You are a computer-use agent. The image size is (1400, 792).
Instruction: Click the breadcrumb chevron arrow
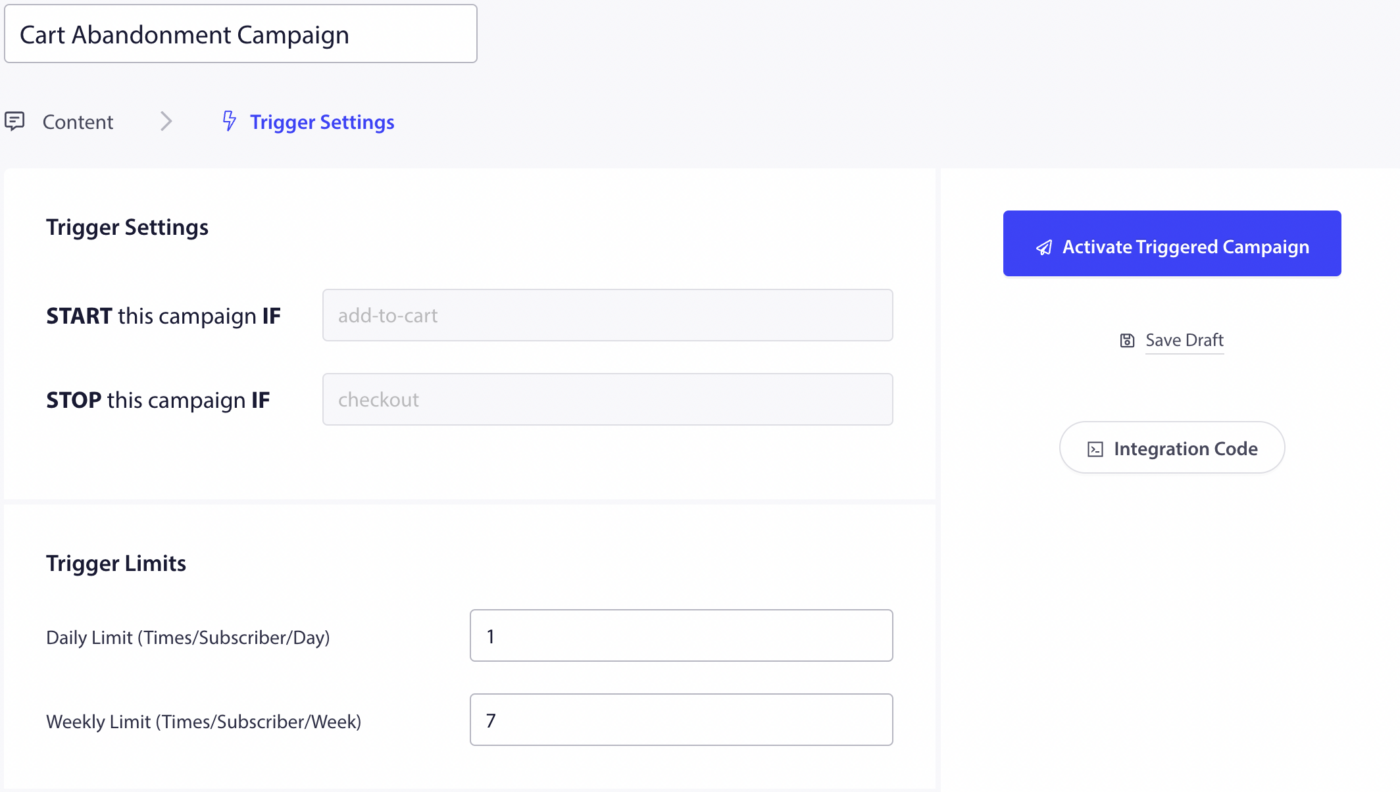[x=166, y=121]
